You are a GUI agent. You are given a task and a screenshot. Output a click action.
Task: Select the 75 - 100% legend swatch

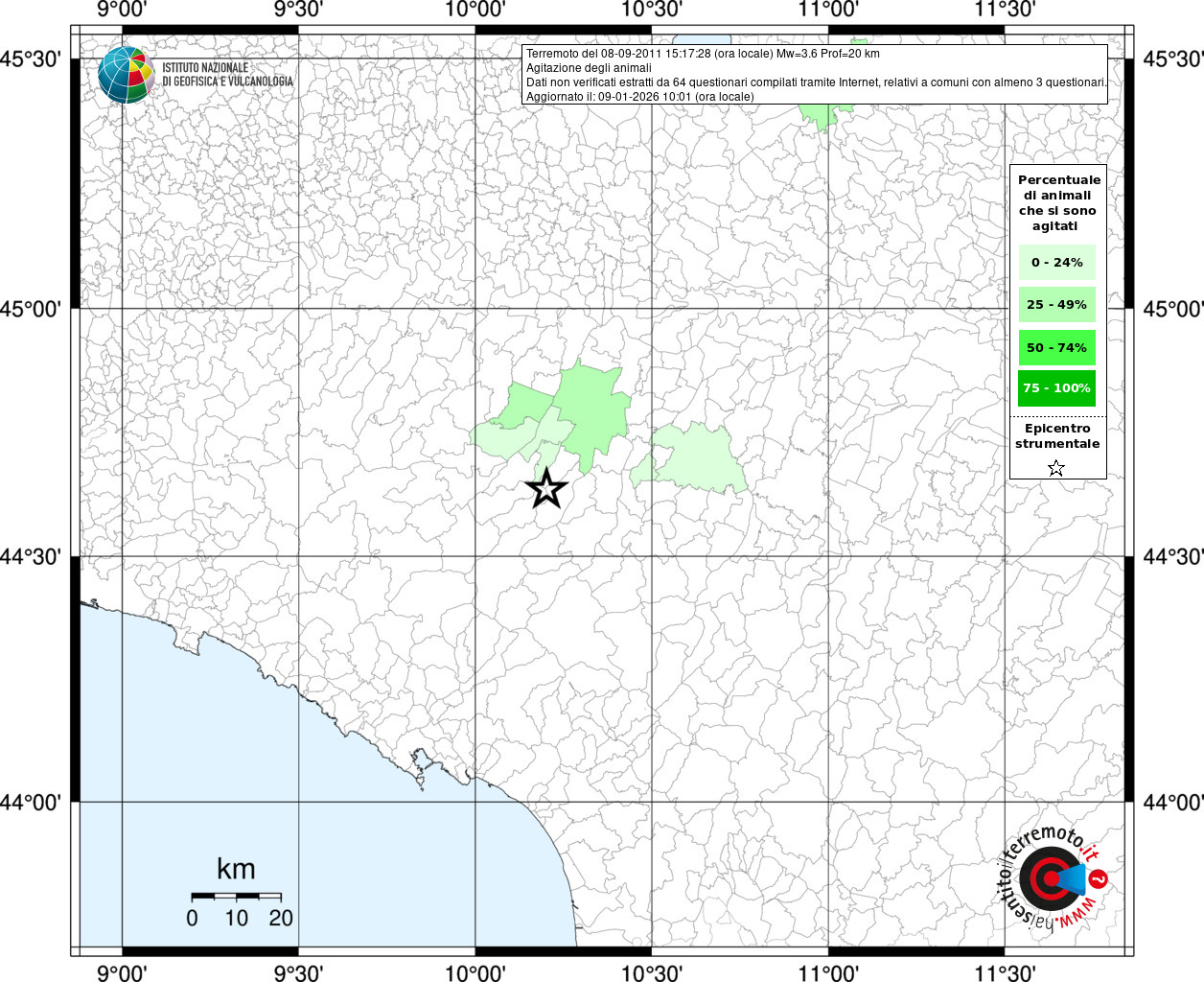1056,388
